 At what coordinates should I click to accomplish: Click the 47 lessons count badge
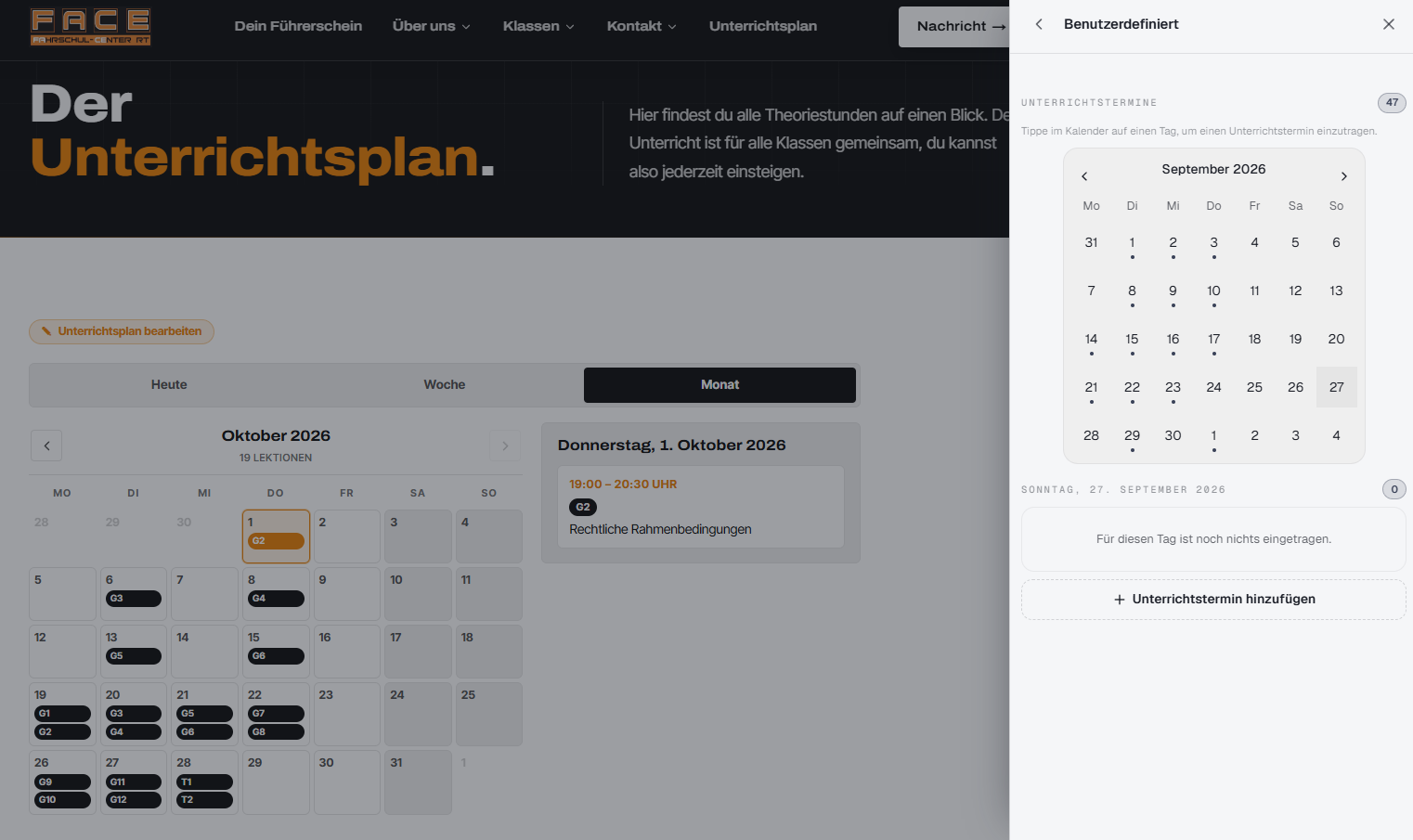tap(1392, 103)
